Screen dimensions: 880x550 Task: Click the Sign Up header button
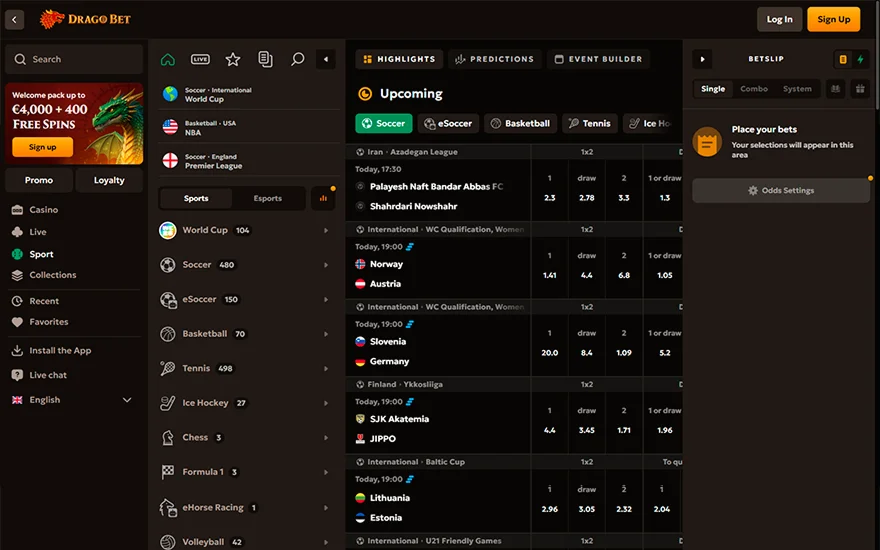833,20
